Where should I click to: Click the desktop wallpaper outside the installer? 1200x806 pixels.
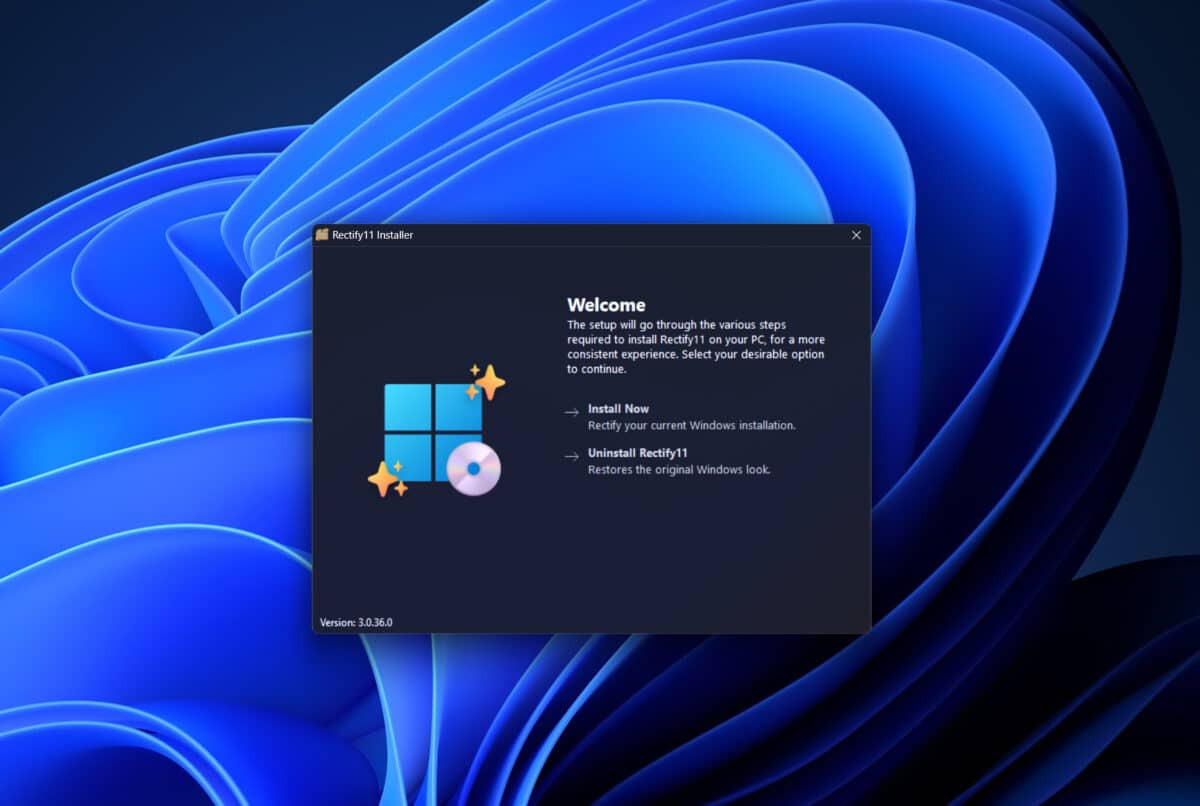pos(150,400)
